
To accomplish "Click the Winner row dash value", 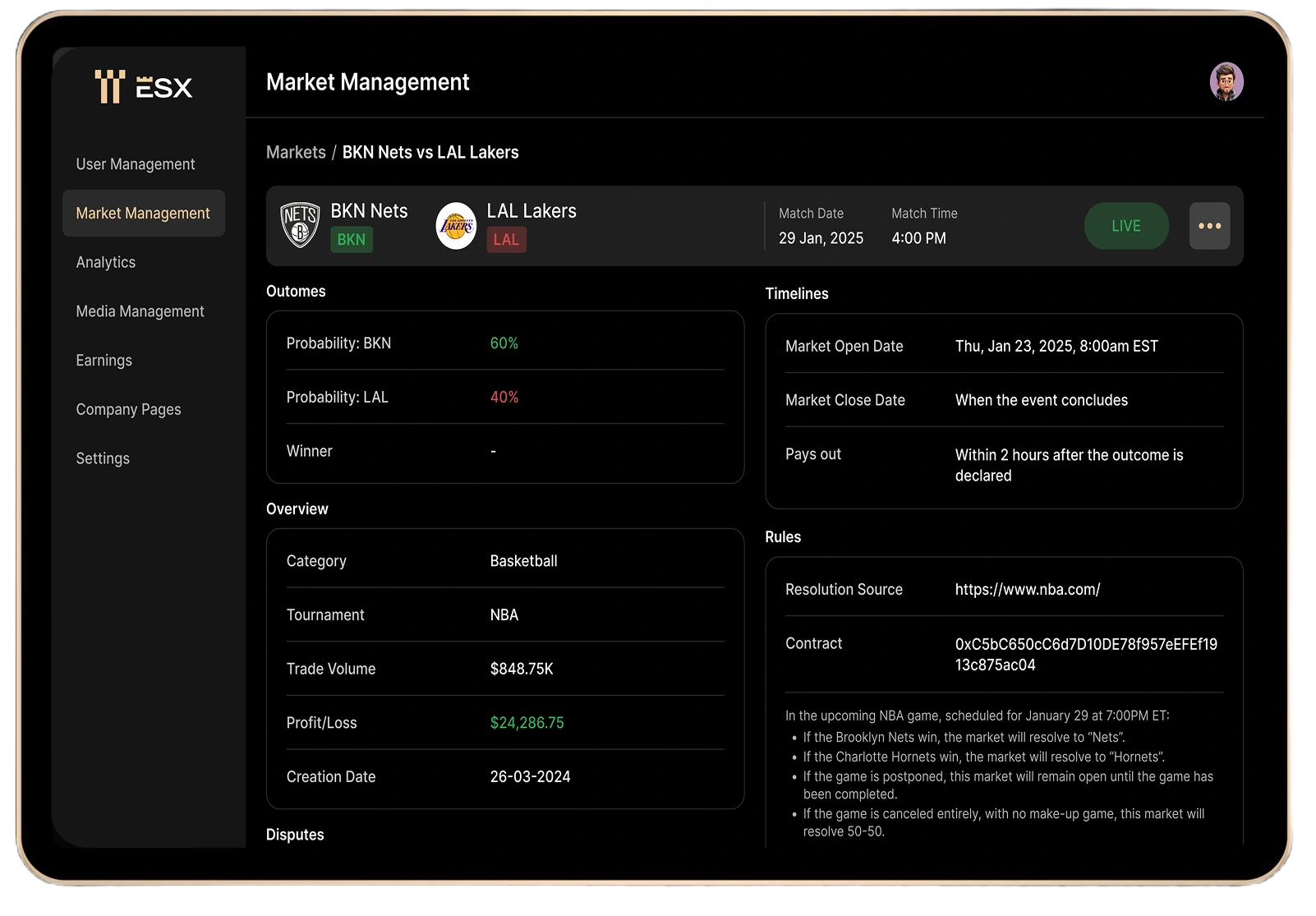I will [493, 451].
